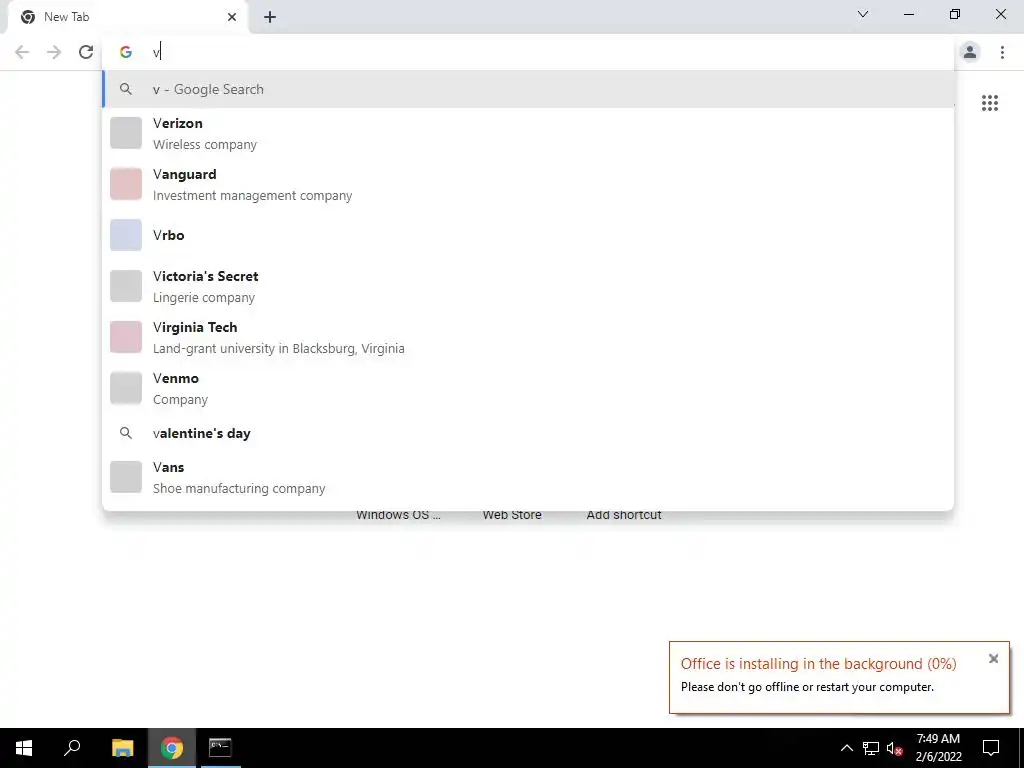Click the Google G icon in omnibox
The height and width of the screenshot is (768, 1024).
click(125, 52)
